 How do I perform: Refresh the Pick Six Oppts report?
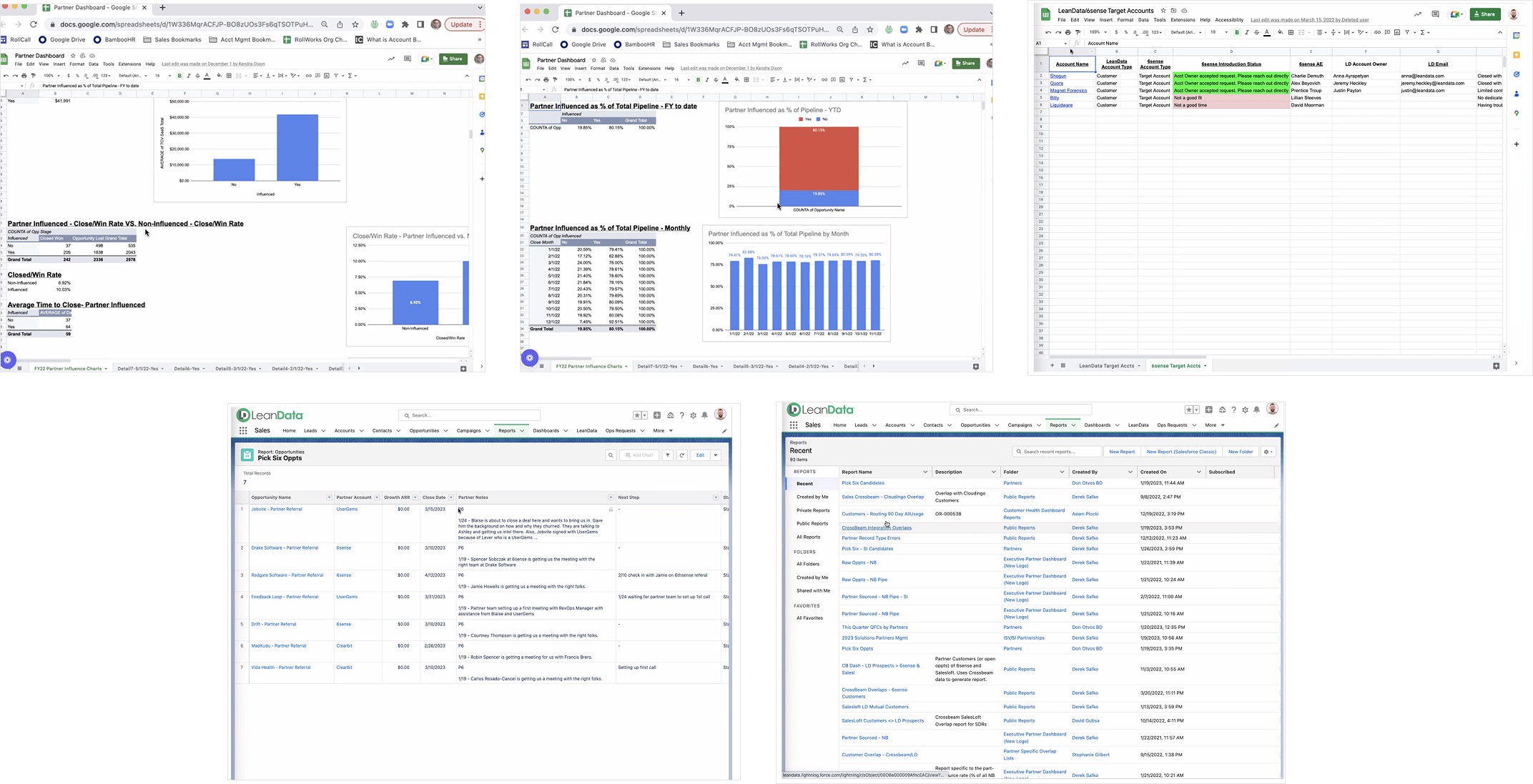click(x=682, y=455)
